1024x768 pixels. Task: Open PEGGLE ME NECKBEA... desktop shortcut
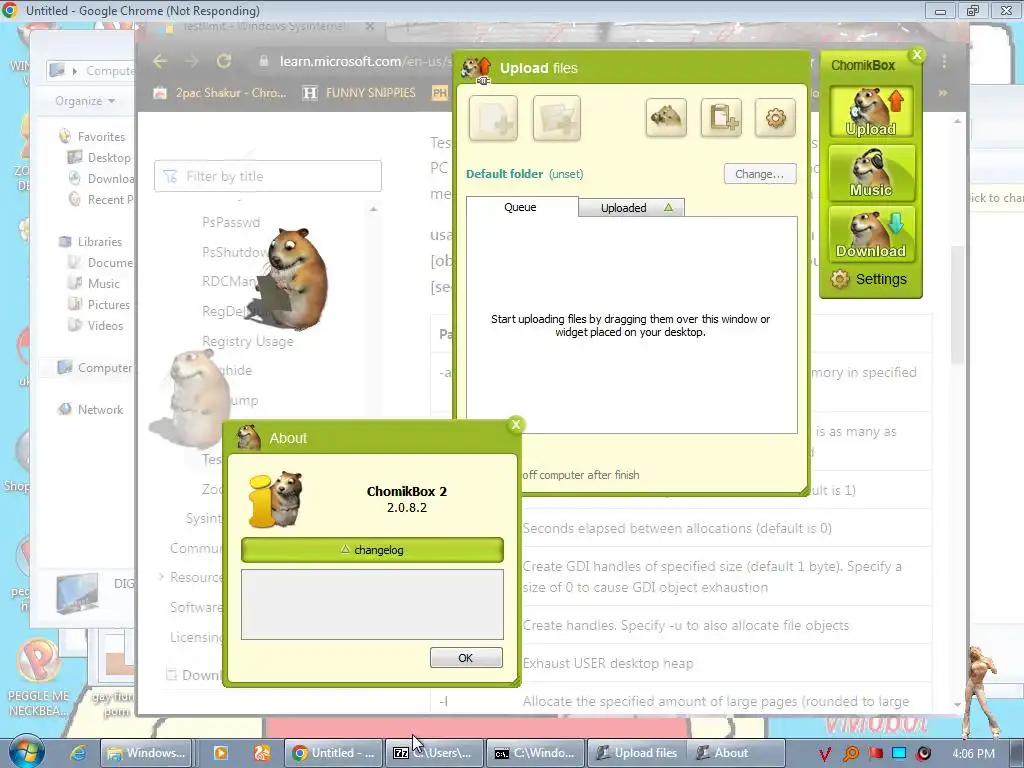[x=39, y=677]
